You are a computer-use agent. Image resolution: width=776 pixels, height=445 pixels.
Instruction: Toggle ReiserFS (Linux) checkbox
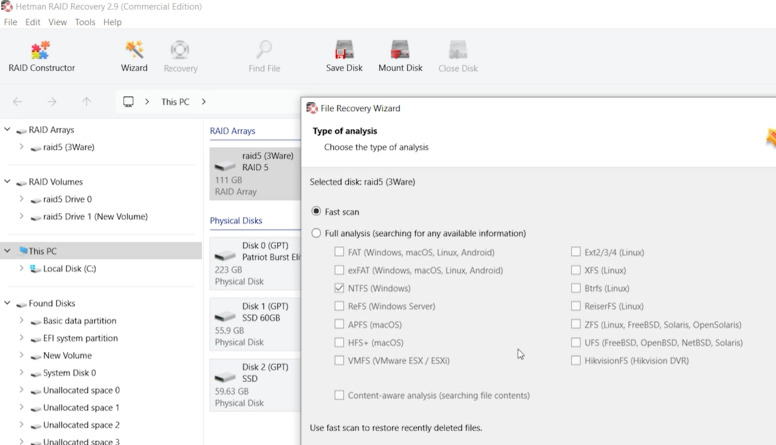tap(576, 306)
